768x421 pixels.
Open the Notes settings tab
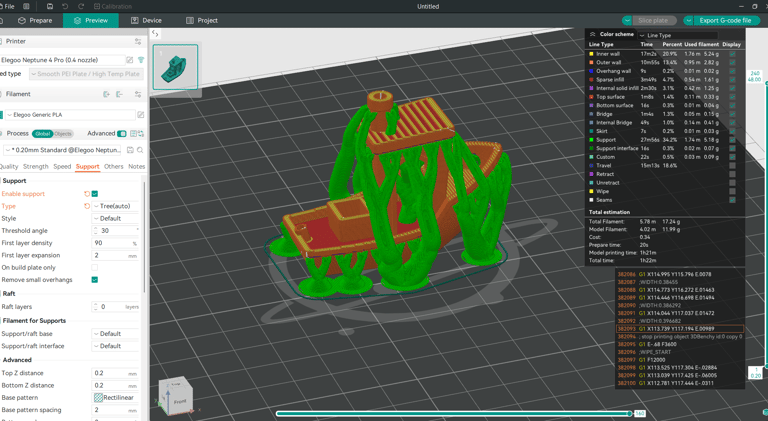pos(137,166)
